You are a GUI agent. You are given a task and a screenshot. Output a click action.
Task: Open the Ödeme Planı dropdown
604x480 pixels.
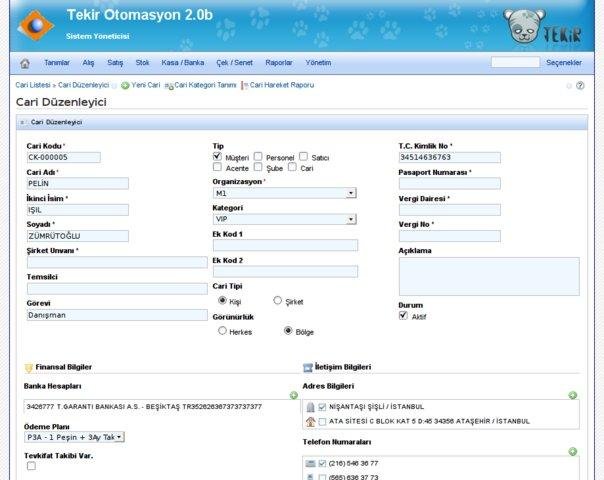[74, 437]
